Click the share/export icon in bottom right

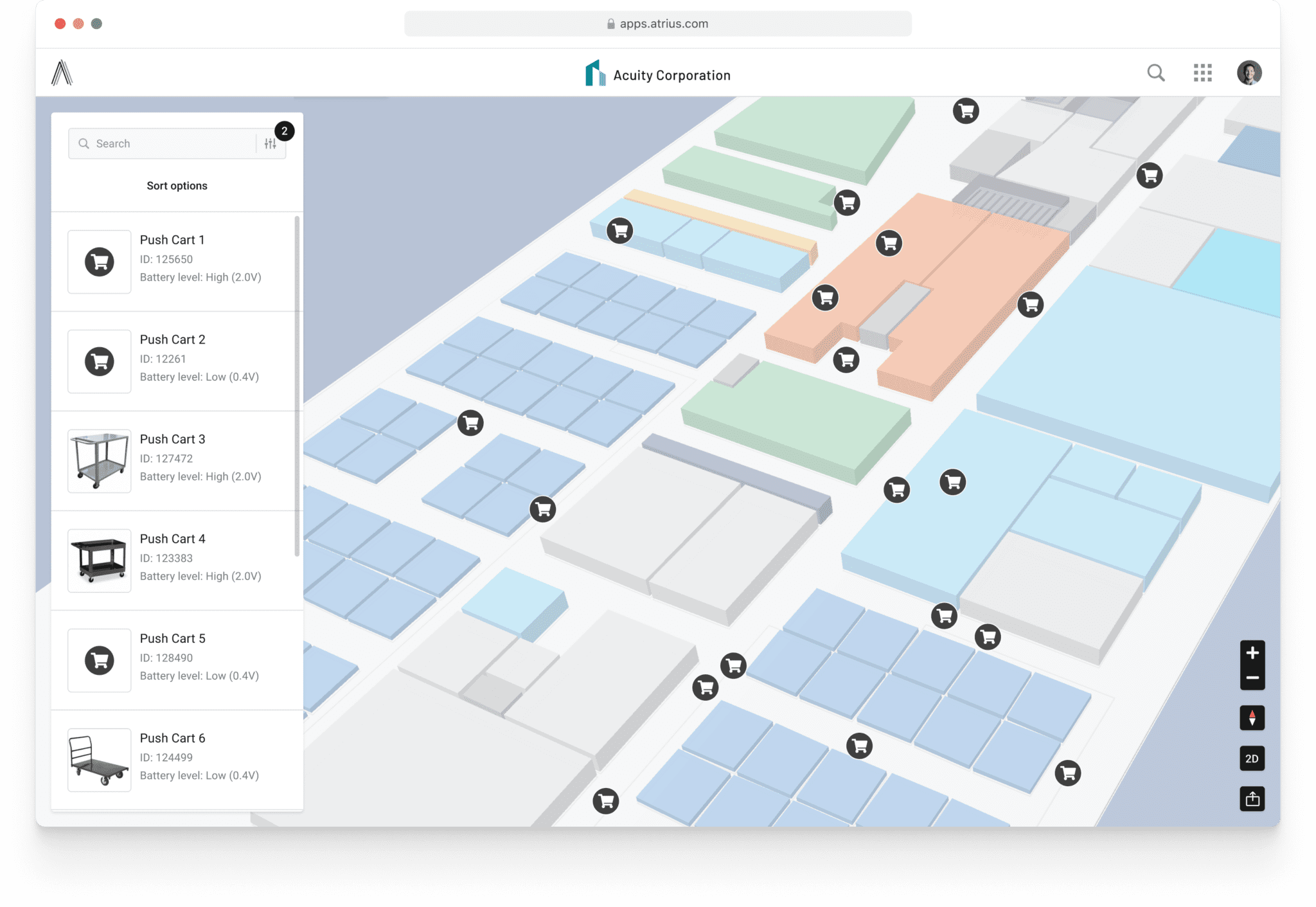(1252, 799)
